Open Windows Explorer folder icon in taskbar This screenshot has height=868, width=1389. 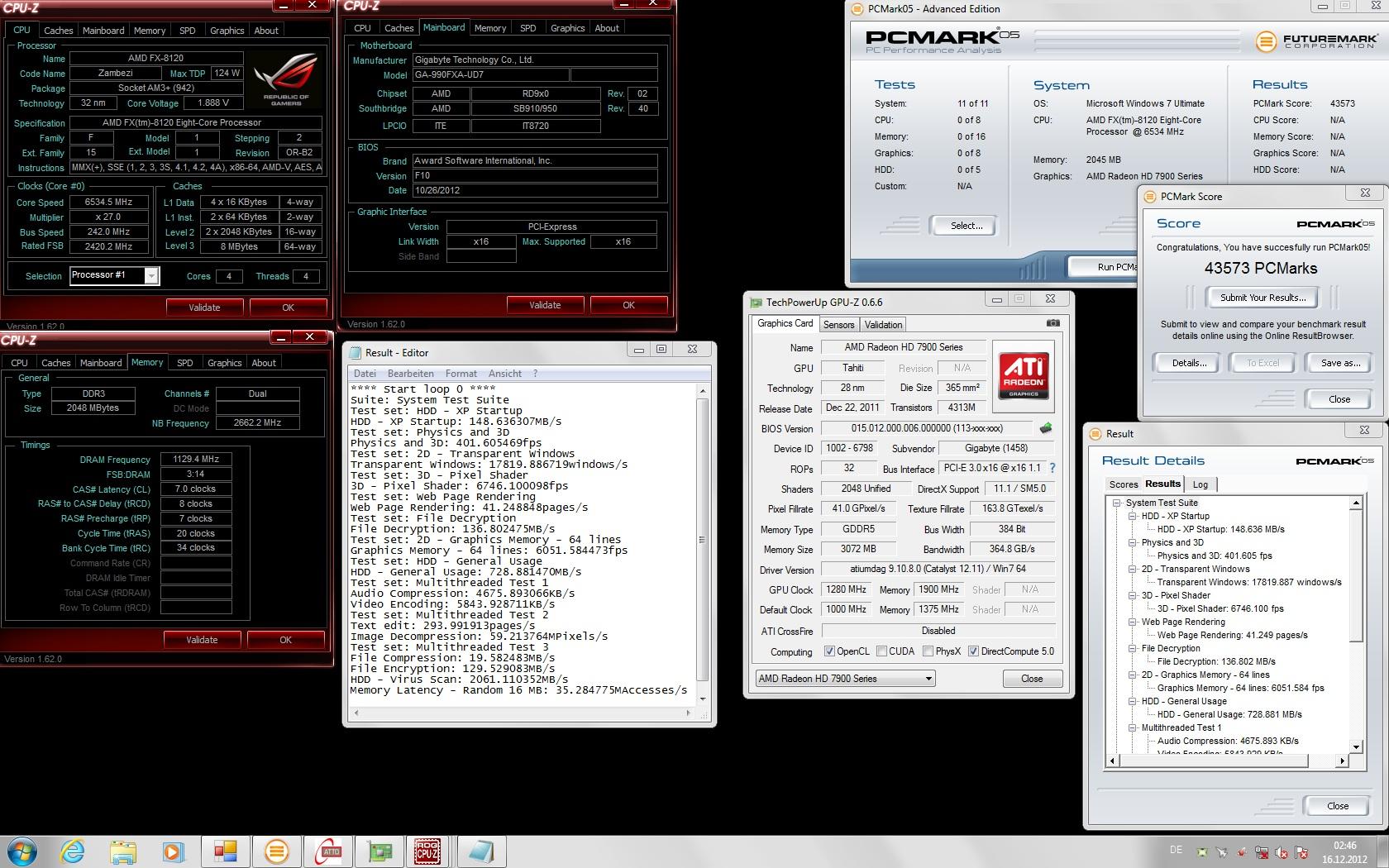(122, 851)
